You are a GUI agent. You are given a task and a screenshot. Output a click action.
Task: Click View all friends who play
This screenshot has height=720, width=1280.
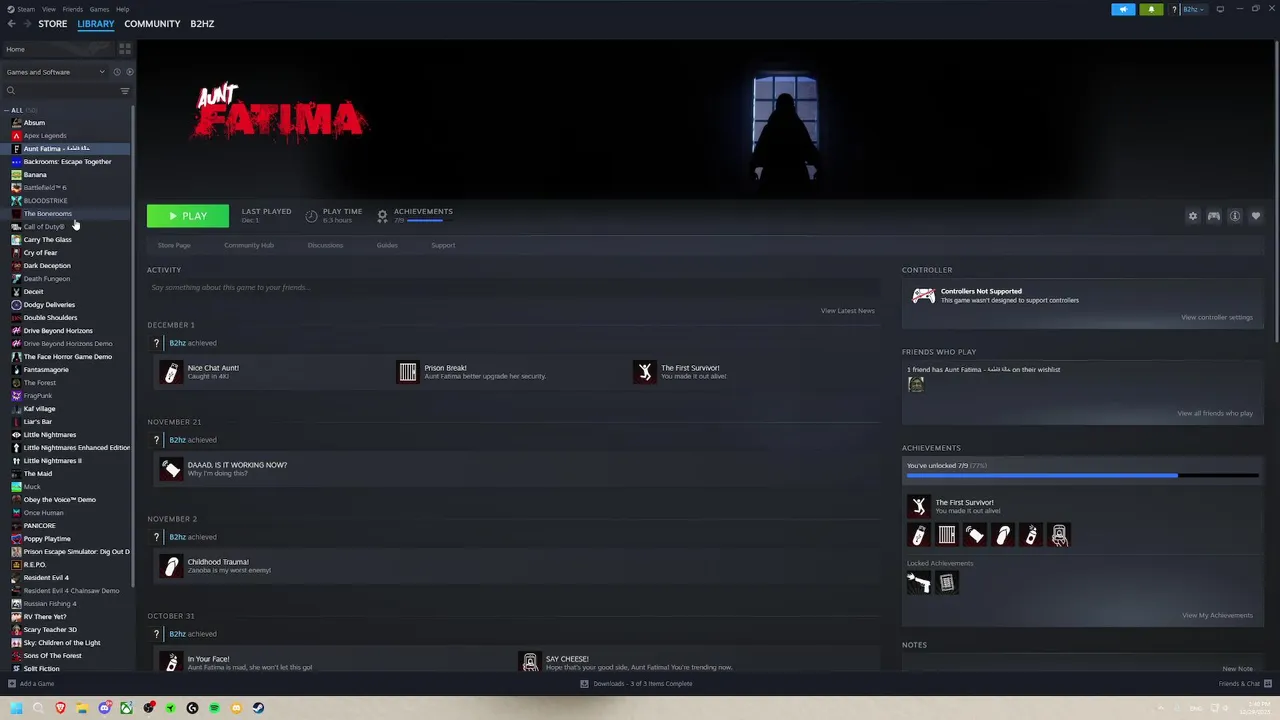(1215, 413)
